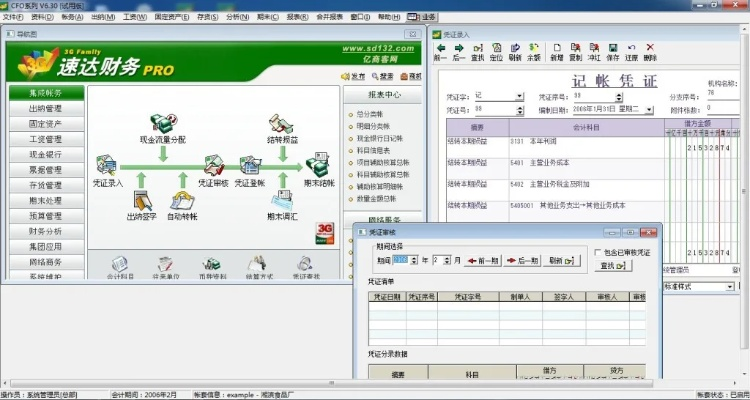
Task: Click the 币种资料 icon in bottom row
Action: (211, 264)
